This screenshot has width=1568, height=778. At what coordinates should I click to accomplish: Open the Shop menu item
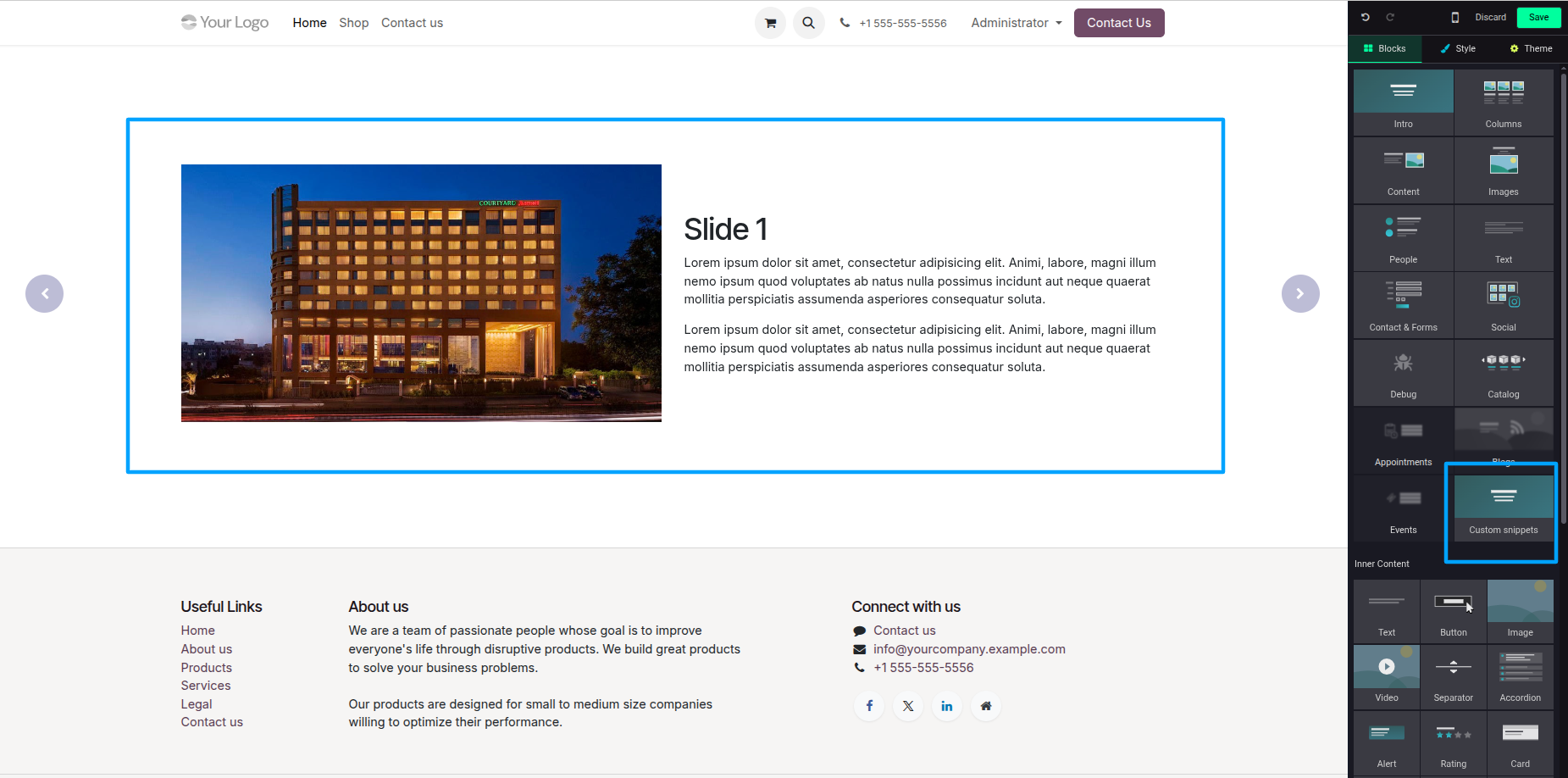click(353, 23)
